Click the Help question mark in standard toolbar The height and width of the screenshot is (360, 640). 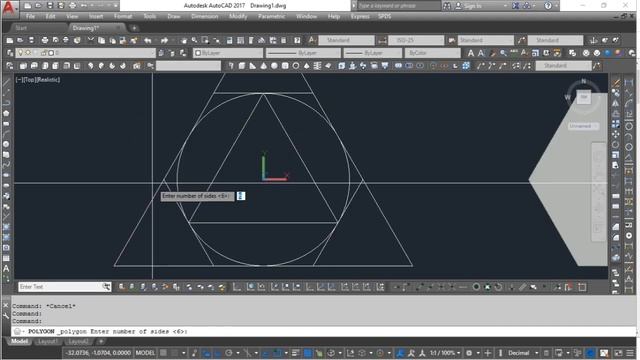click(297, 40)
